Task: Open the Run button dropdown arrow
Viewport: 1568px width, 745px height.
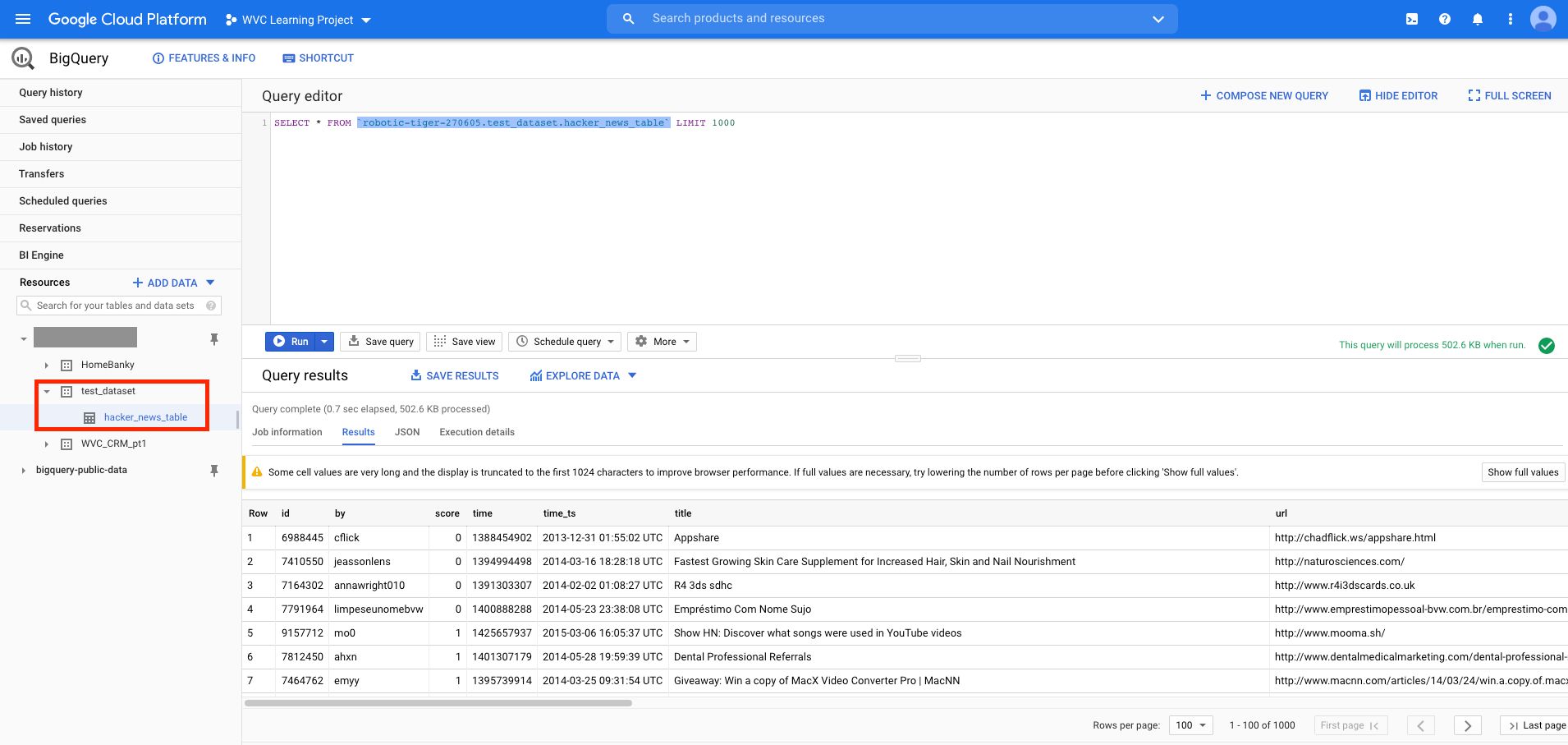Action: 323,341
